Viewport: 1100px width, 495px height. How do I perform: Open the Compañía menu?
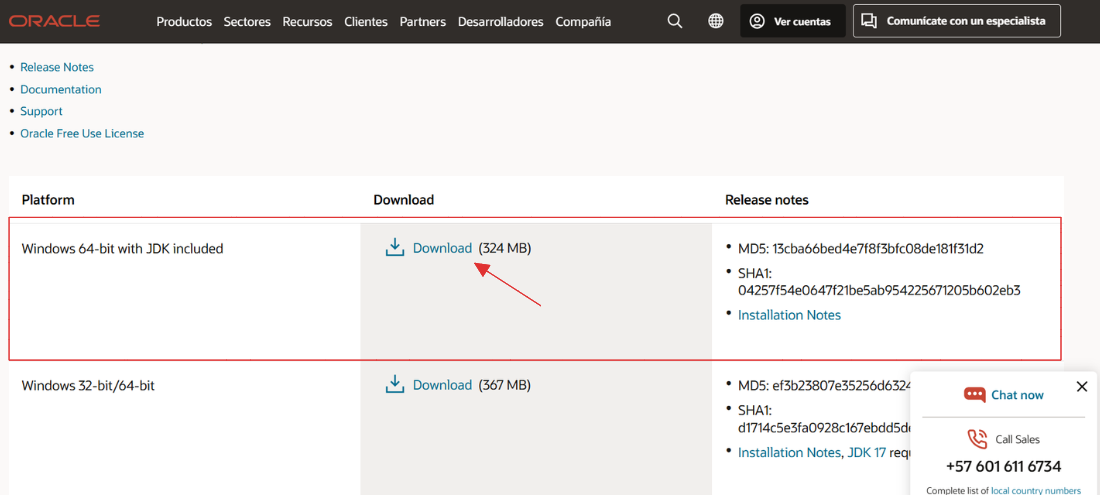(x=583, y=22)
